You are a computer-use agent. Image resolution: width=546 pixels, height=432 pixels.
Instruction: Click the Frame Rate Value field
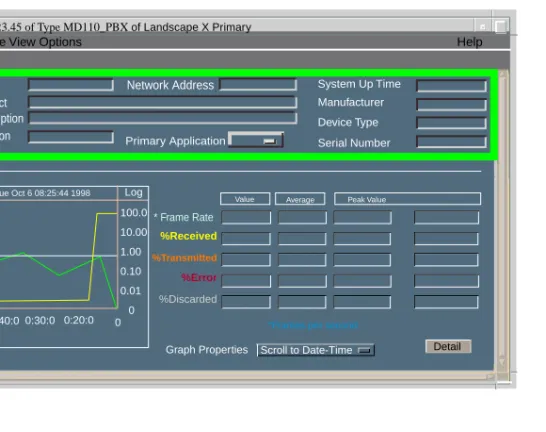tap(246, 218)
